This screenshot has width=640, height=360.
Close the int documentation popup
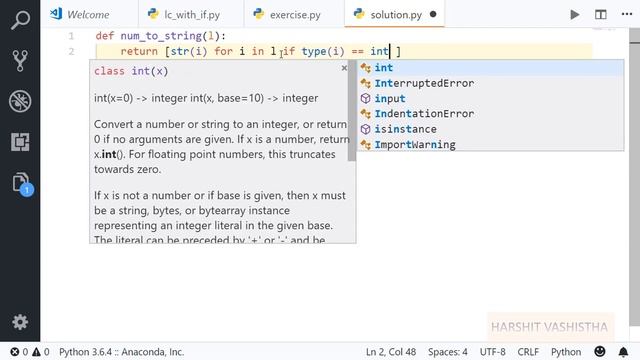[344, 68]
